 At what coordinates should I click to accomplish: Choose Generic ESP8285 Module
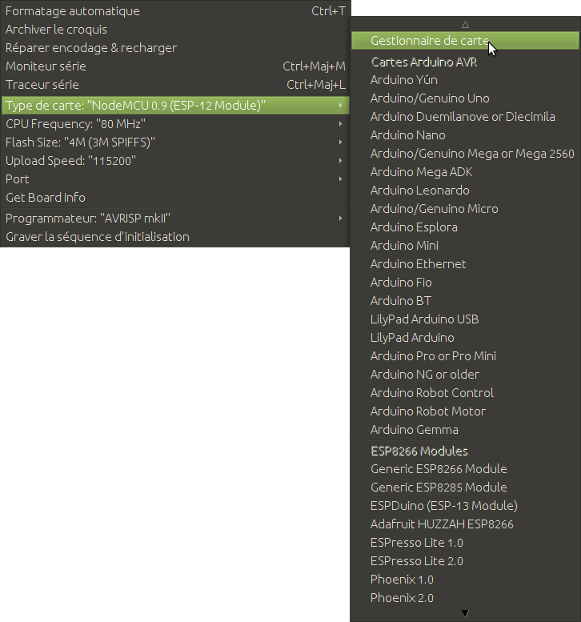[465, 487]
